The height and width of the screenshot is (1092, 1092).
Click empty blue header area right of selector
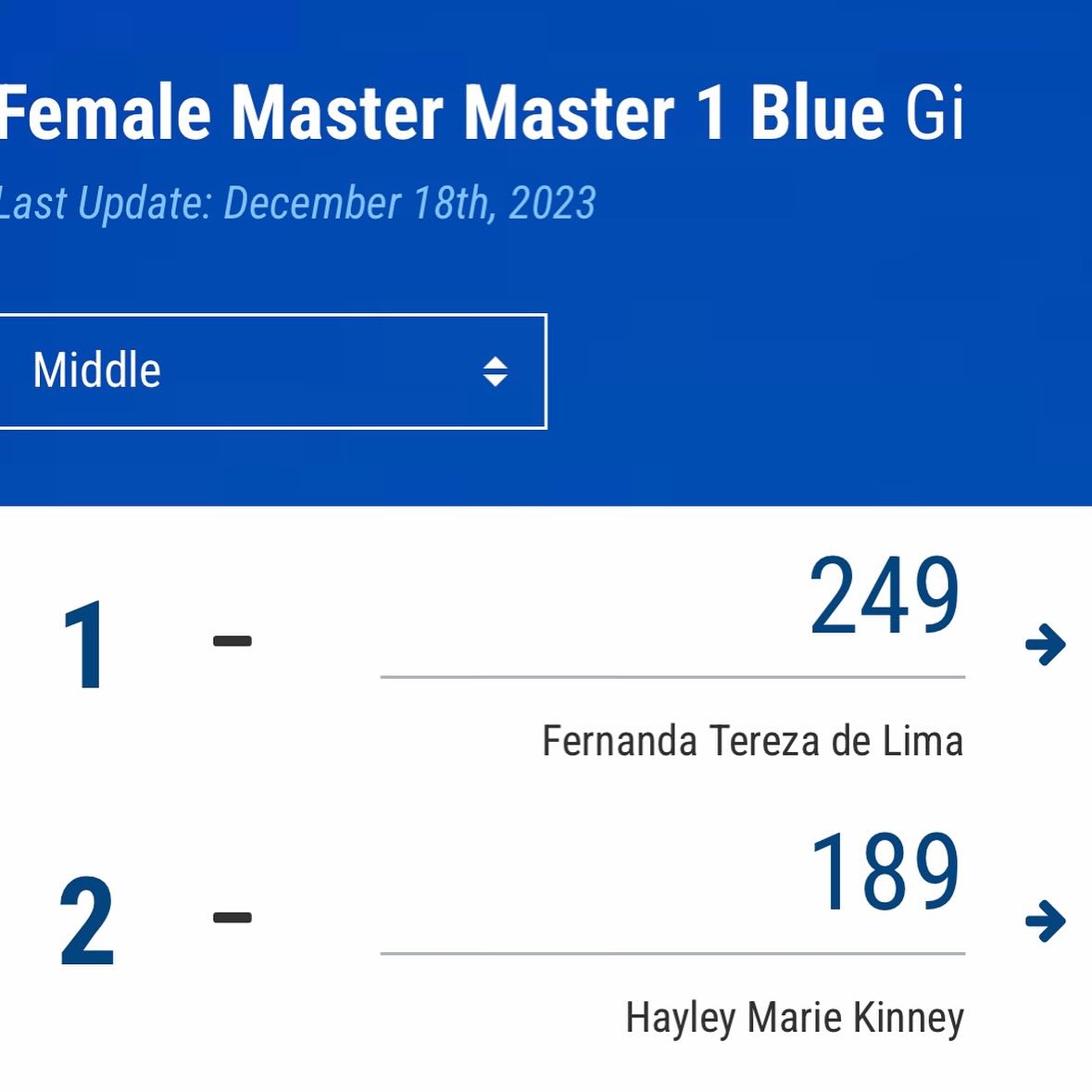815,370
